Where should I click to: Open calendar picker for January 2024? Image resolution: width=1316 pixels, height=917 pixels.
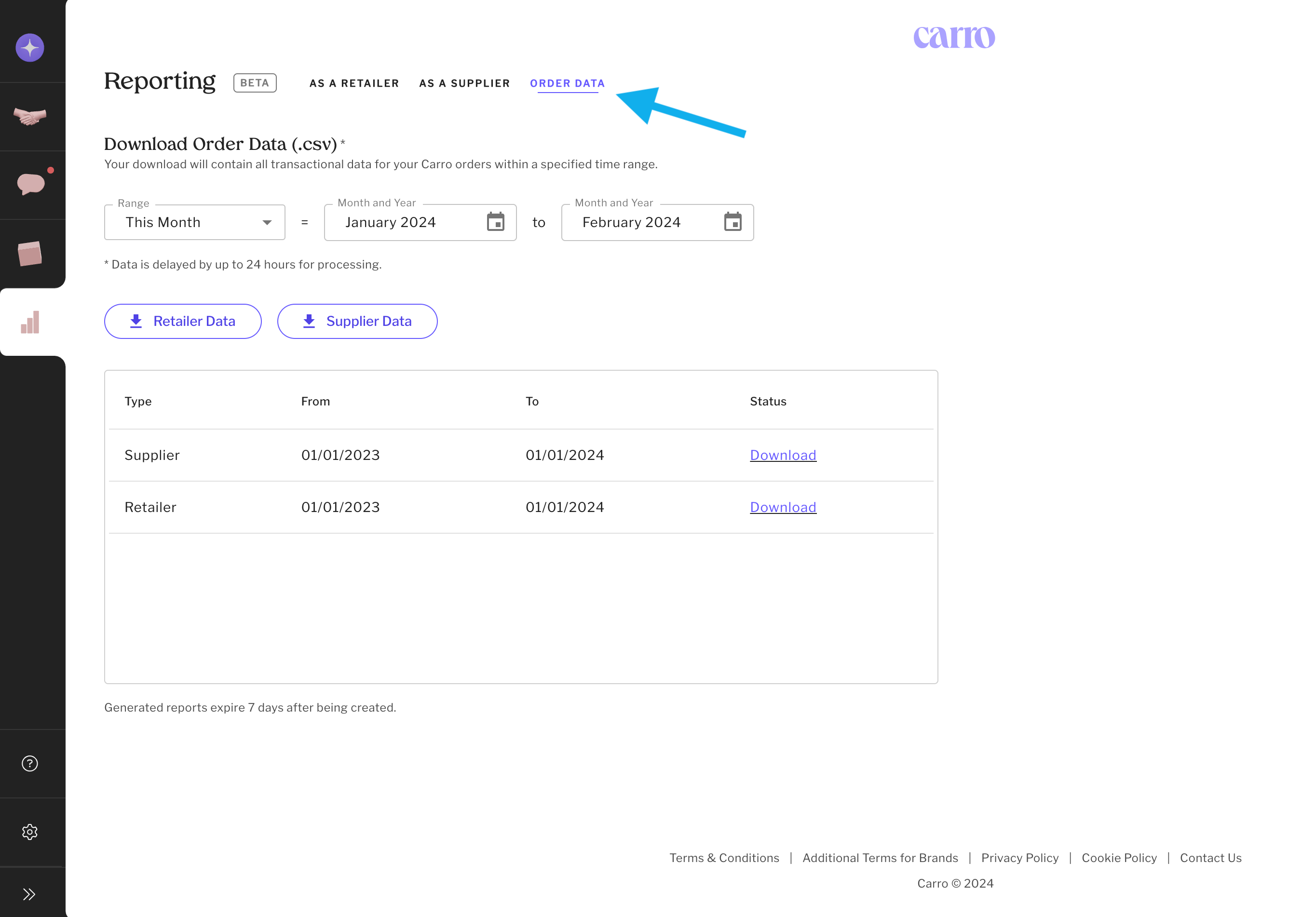[x=495, y=222]
